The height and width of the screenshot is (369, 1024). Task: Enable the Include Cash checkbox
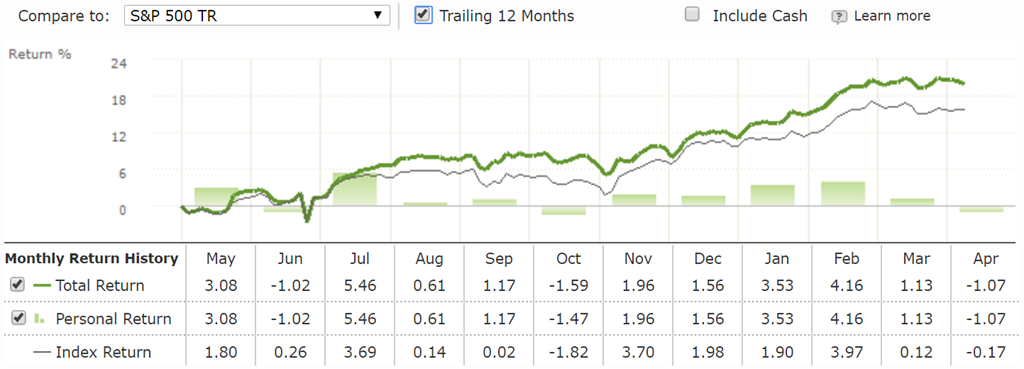(692, 15)
